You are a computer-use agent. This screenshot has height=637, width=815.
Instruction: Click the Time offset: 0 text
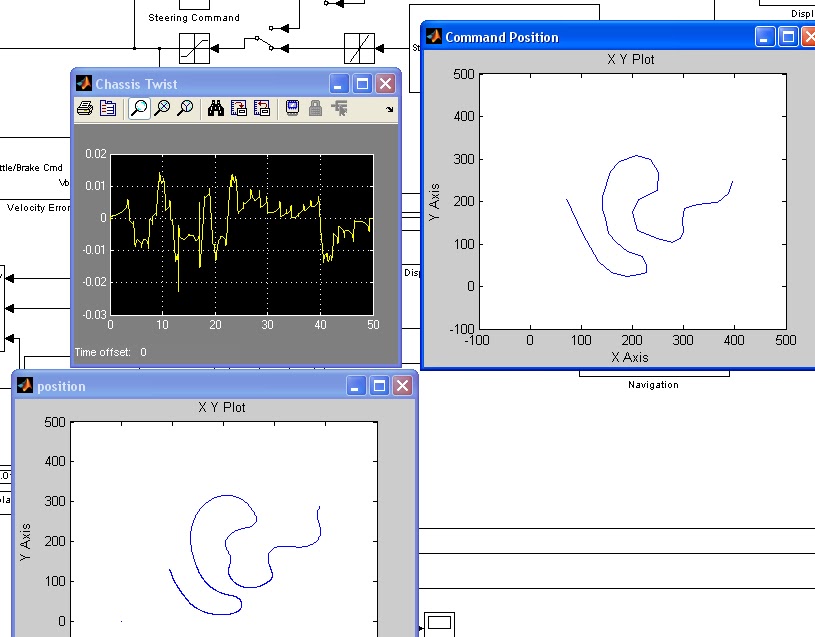tap(110, 352)
